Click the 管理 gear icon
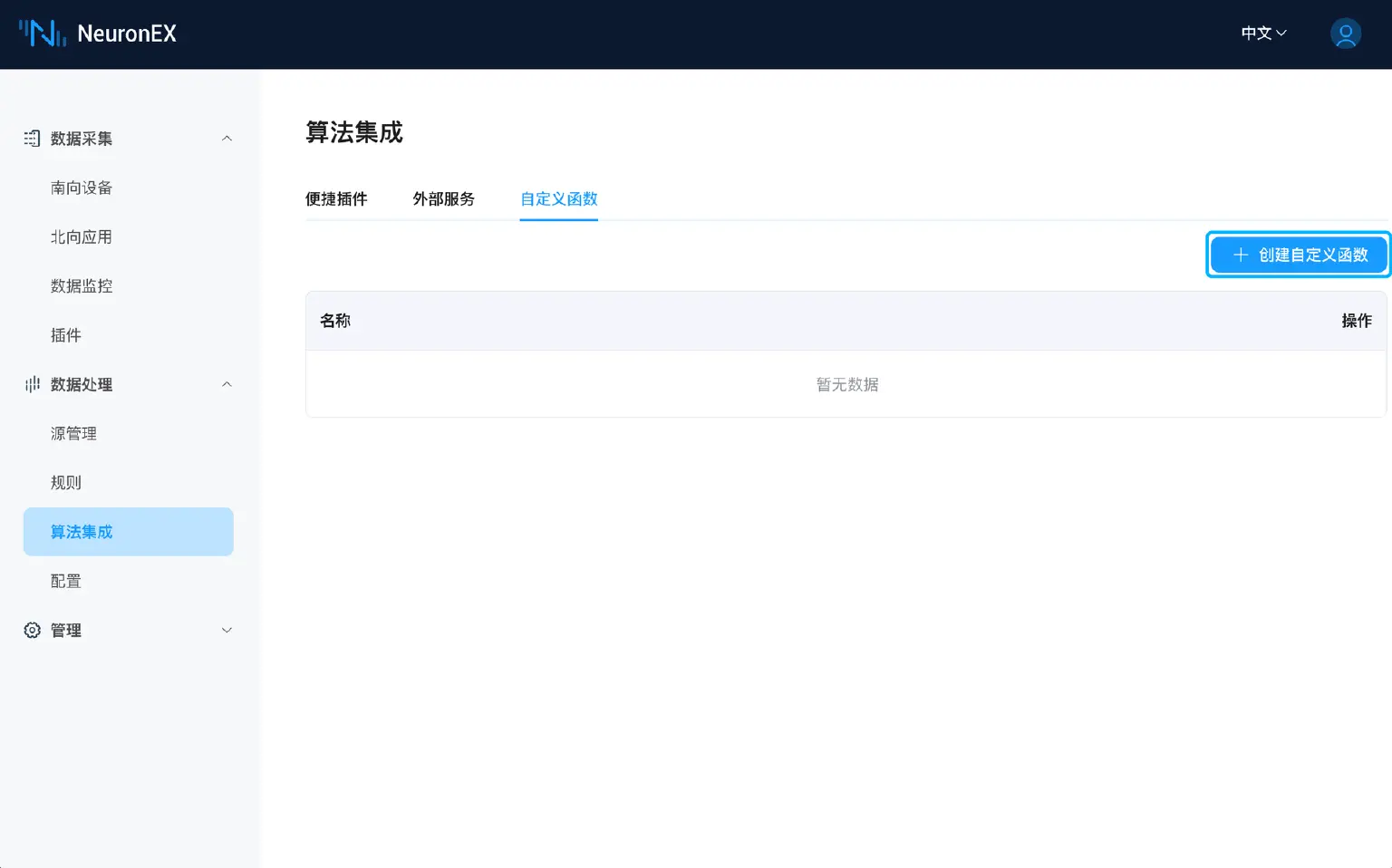This screenshot has height=868, width=1392. (x=32, y=630)
